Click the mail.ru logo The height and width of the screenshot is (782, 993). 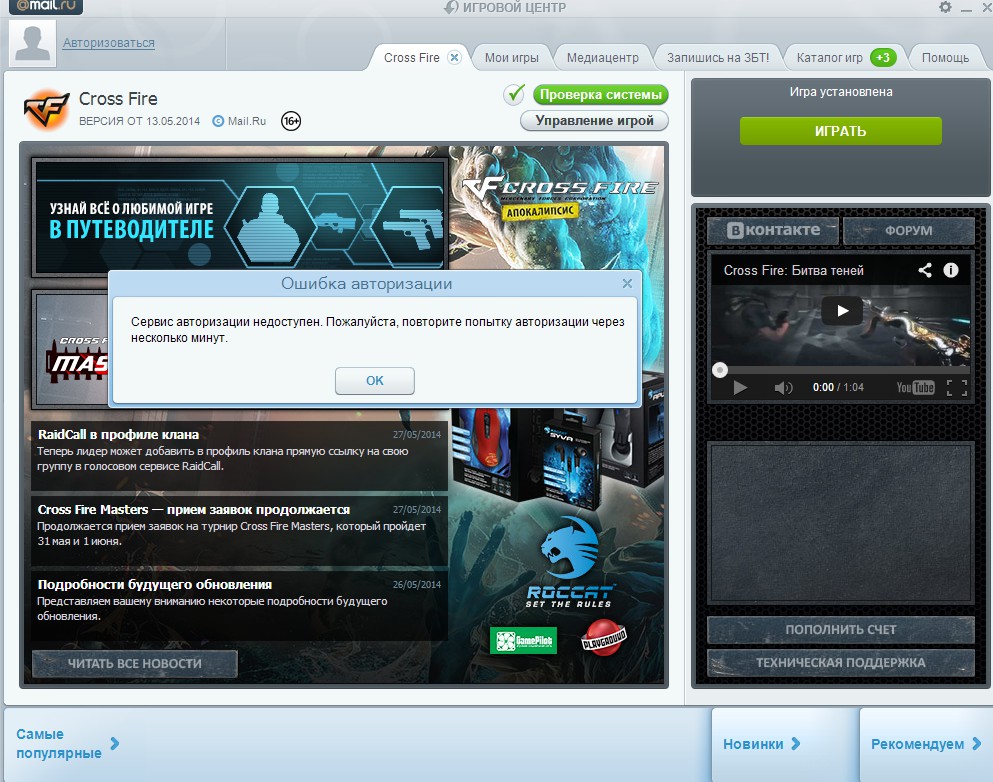46,6
